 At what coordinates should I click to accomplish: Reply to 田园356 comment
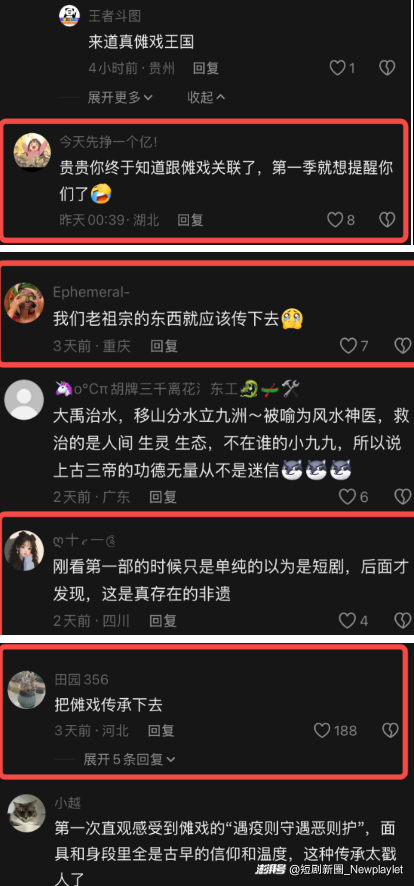point(162,731)
